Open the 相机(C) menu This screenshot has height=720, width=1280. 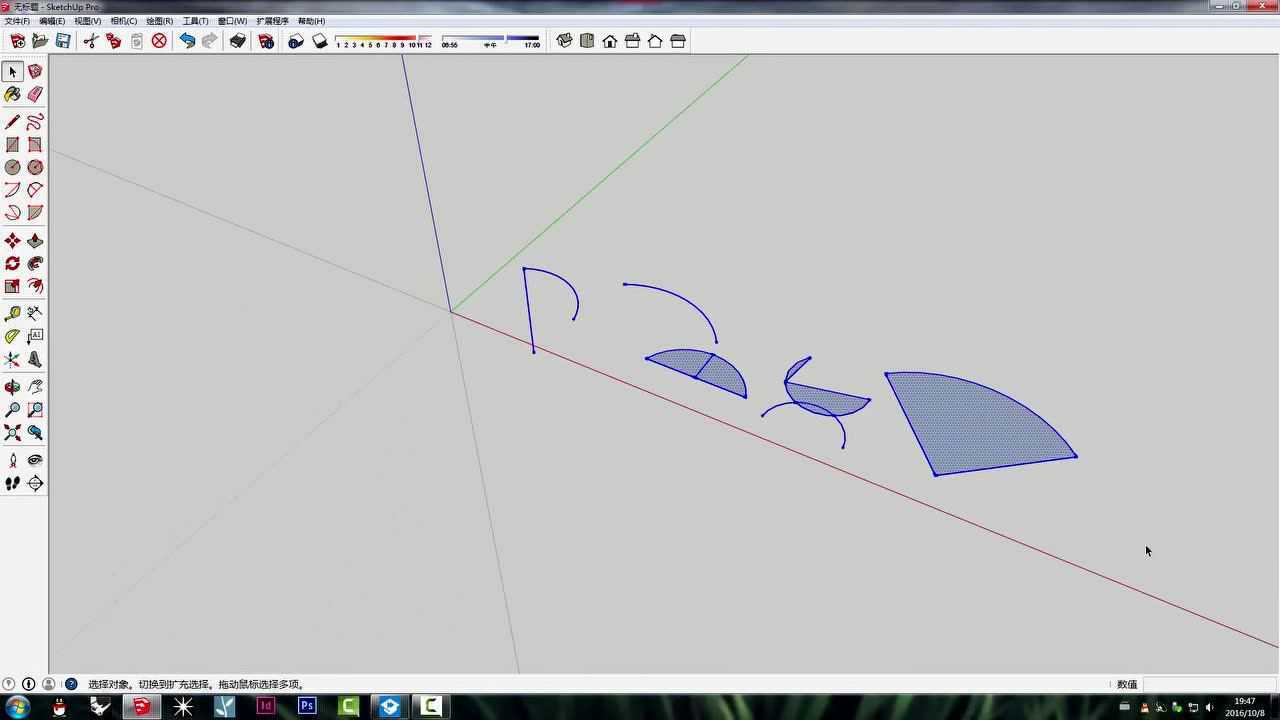(x=123, y=21)
